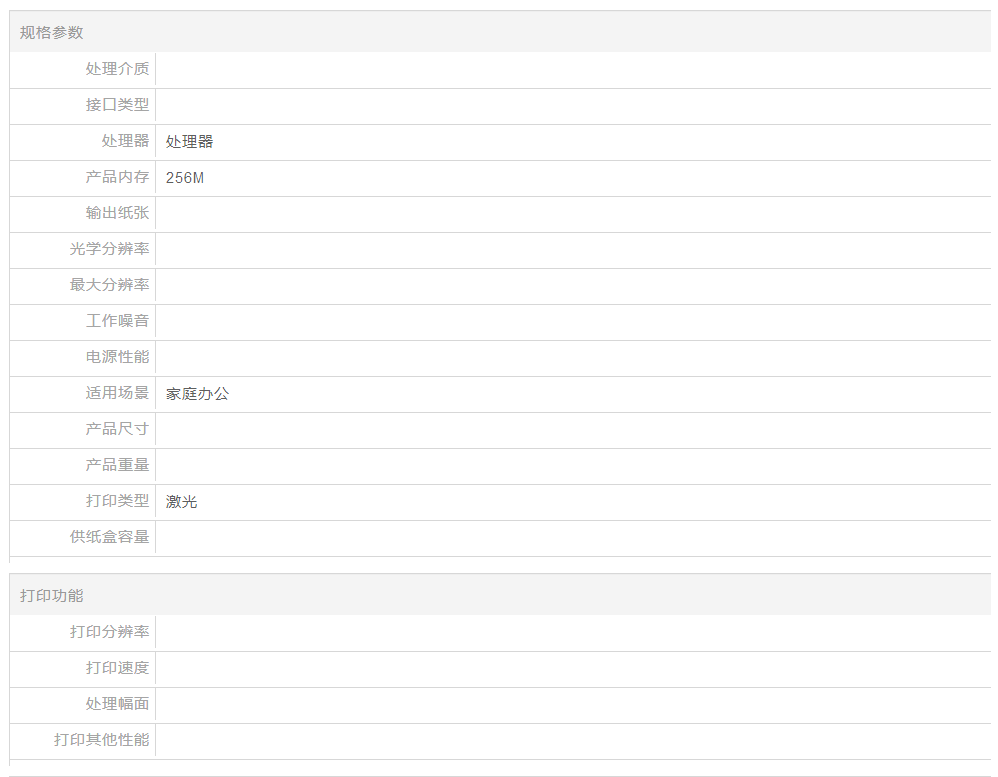The image size is (998, 777).
Task: Select the 光学分辨率 label
Action: coord(109,249)
